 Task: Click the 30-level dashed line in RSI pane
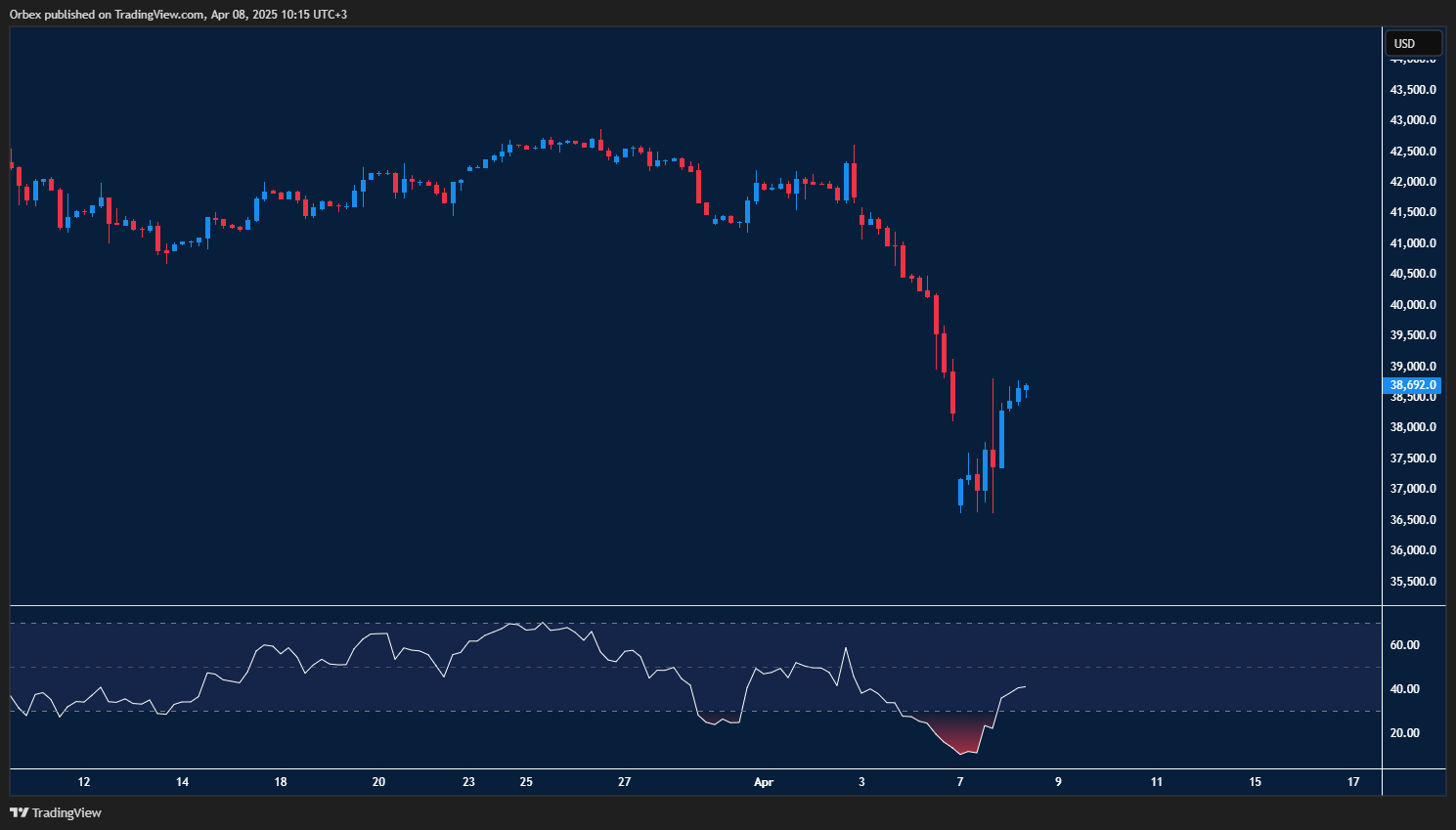tap(684, 713)
